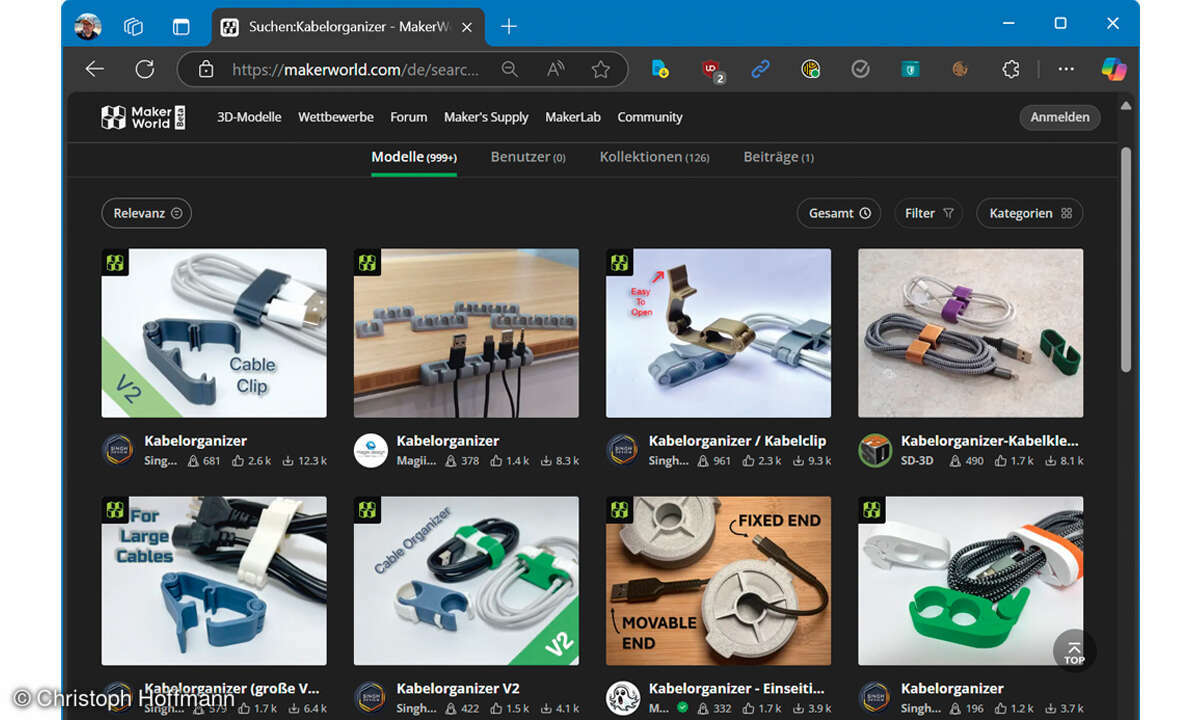The height and width of the screenshot is (720, 1200).
Task: Open the MakerLab navigation item
Action: click(x=573, y=117)
